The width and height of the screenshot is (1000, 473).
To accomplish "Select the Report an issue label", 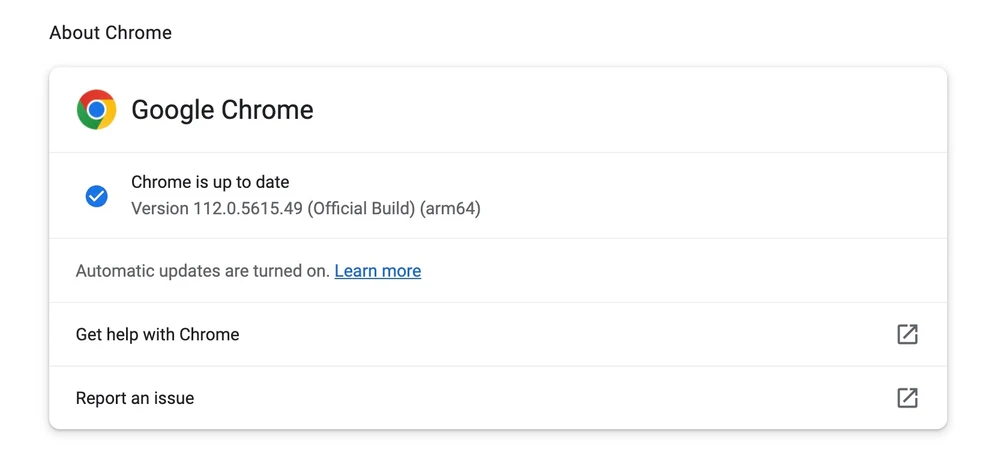I will [x=135, y=398].
